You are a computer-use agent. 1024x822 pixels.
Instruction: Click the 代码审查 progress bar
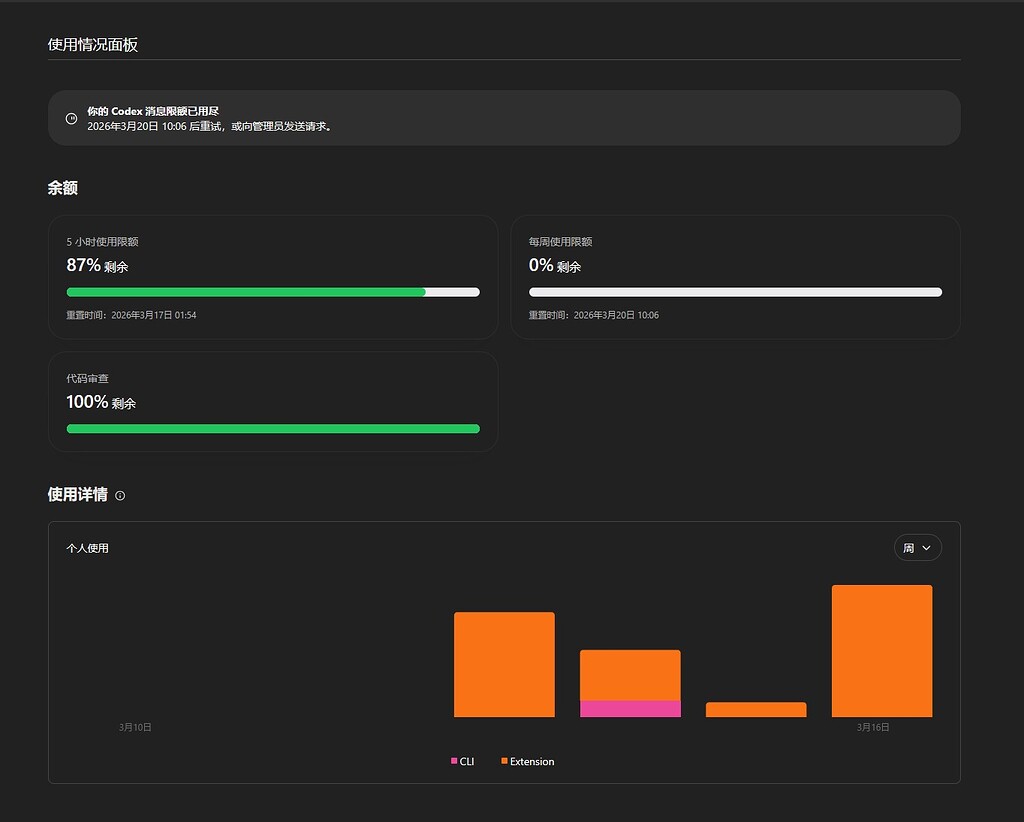[x=273, y=428]
